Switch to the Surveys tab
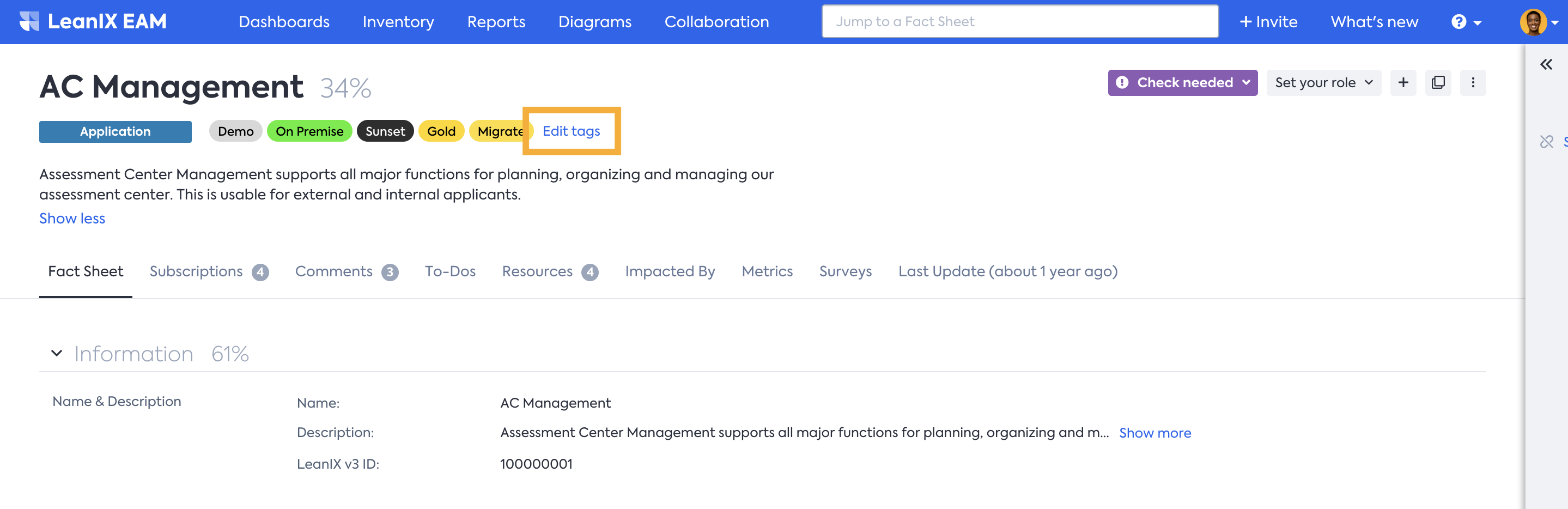The height and width of the screenshot is (509, 1568). coord(845,271)
